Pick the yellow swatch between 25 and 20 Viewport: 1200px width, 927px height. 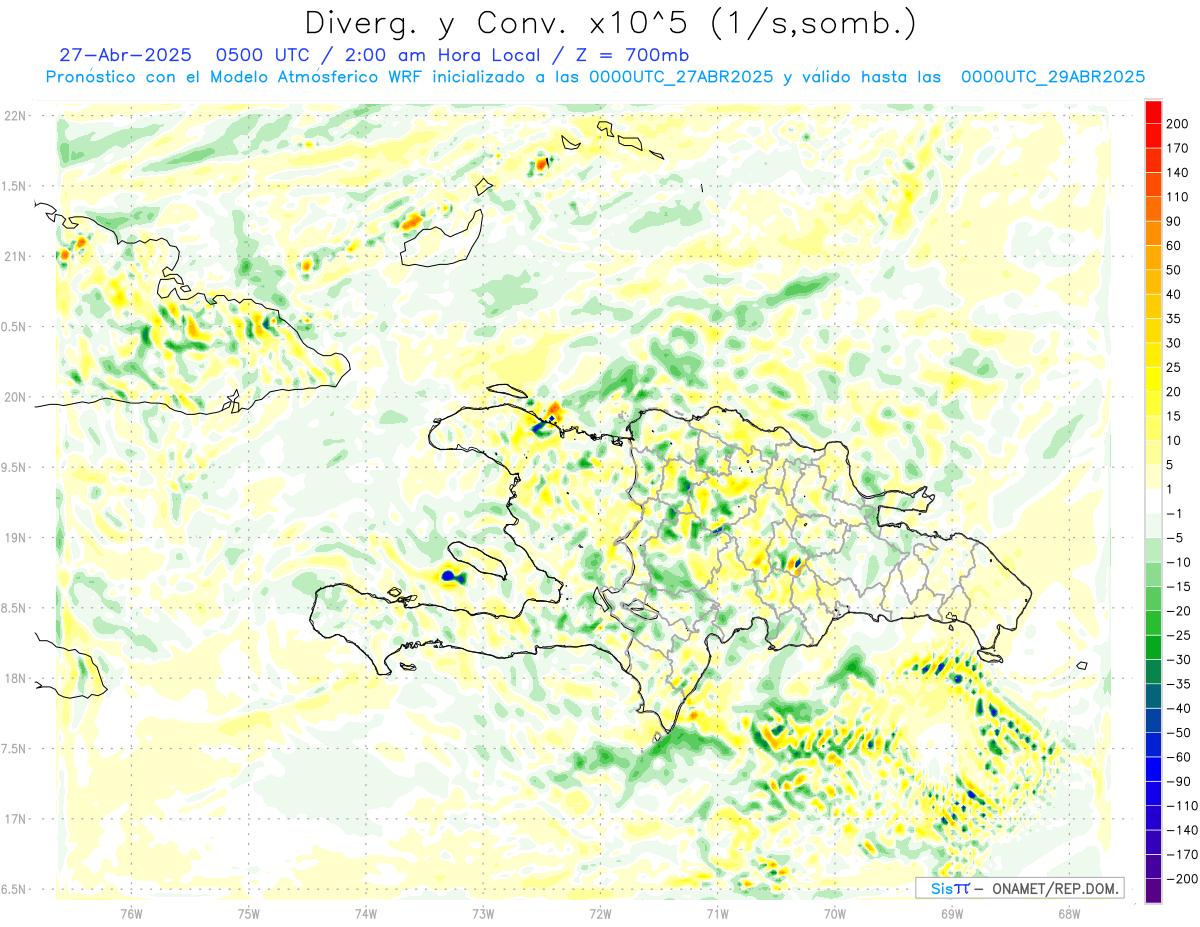(x=1153, y=380)
